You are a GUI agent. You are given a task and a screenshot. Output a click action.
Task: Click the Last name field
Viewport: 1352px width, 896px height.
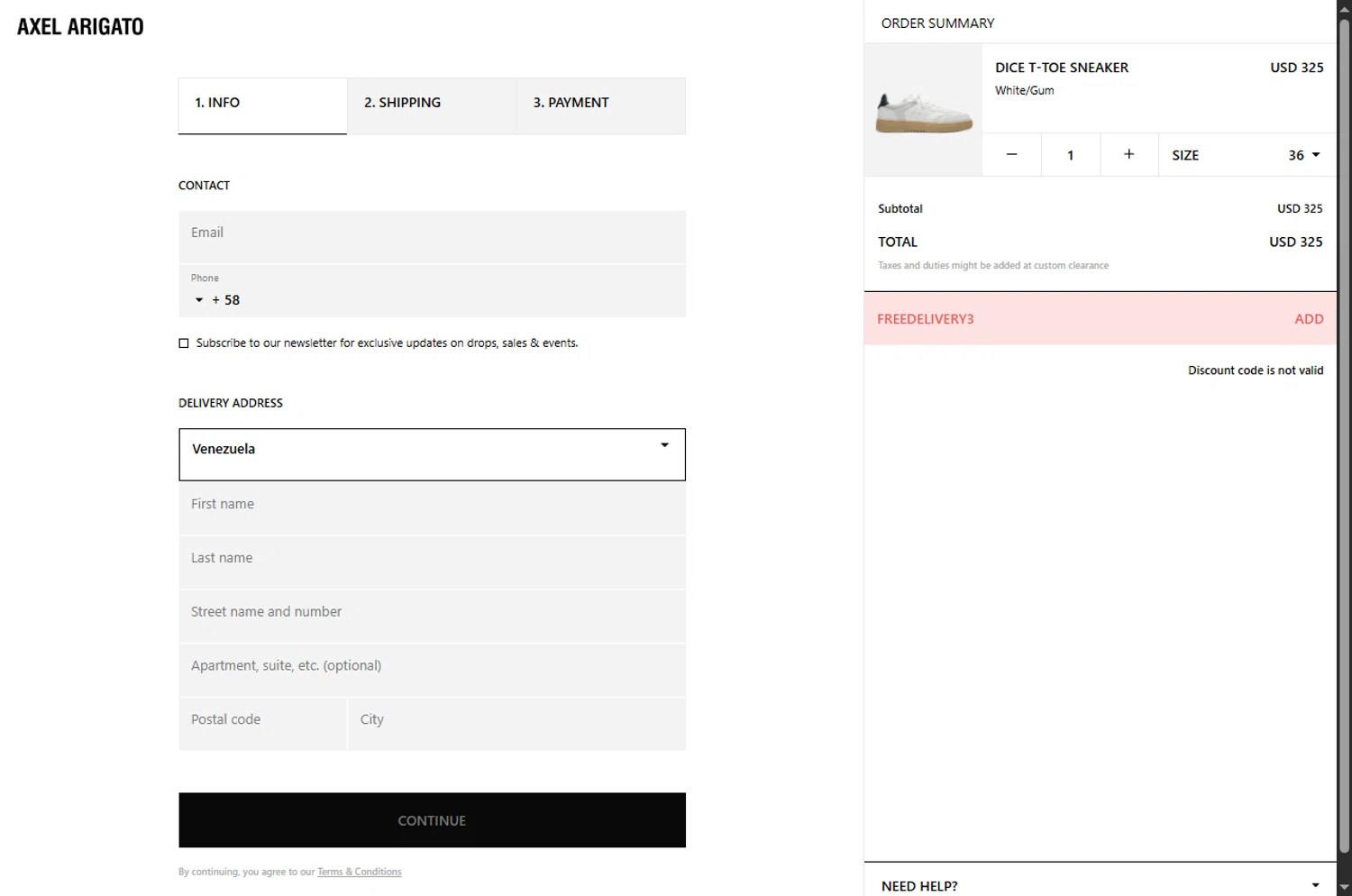pos(432,562)
